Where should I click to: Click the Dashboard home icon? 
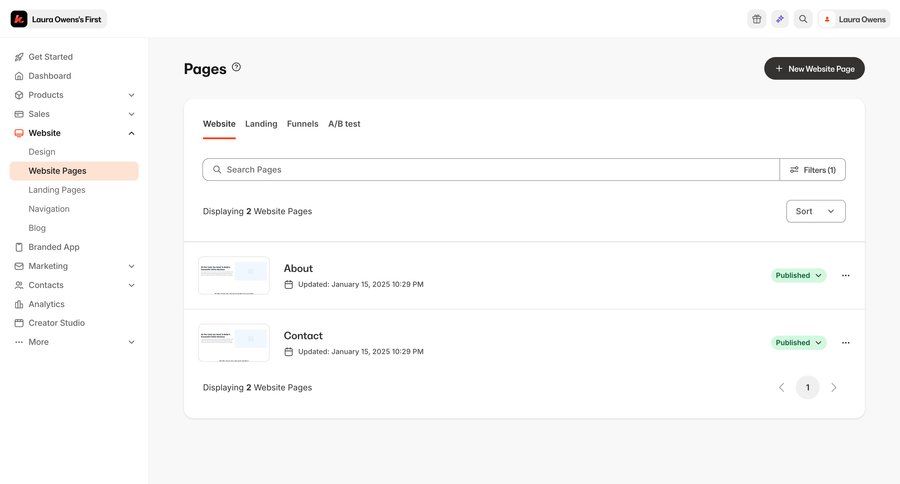click(19, 76)
